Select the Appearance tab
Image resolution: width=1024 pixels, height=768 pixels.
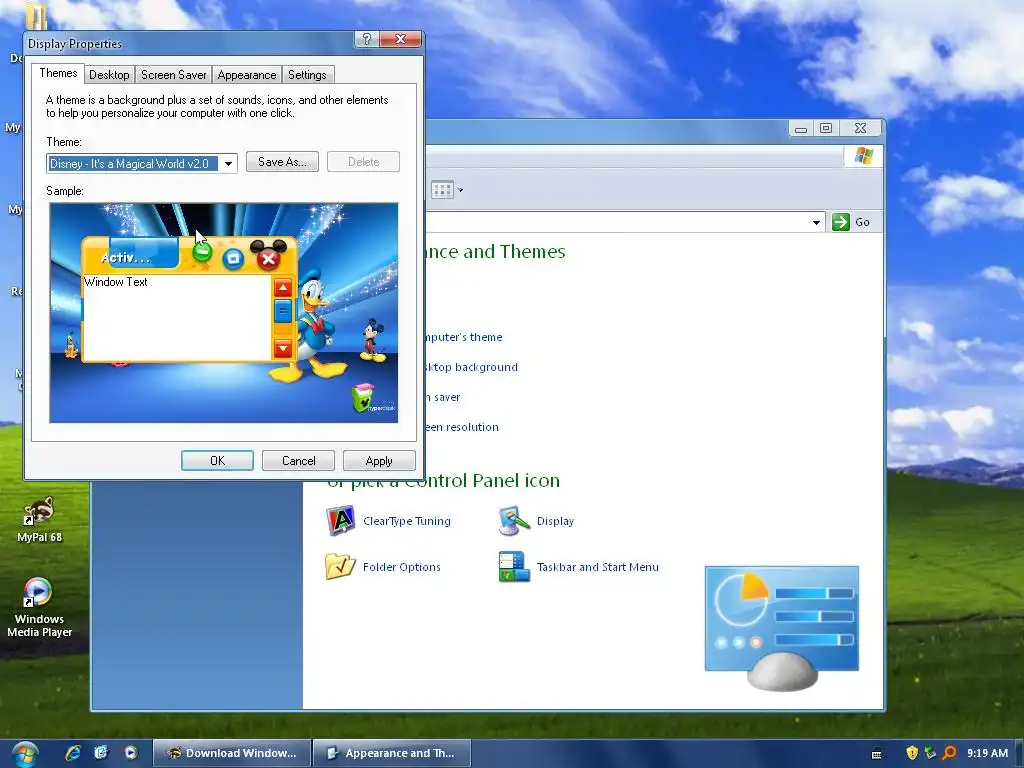pos(247,74)
